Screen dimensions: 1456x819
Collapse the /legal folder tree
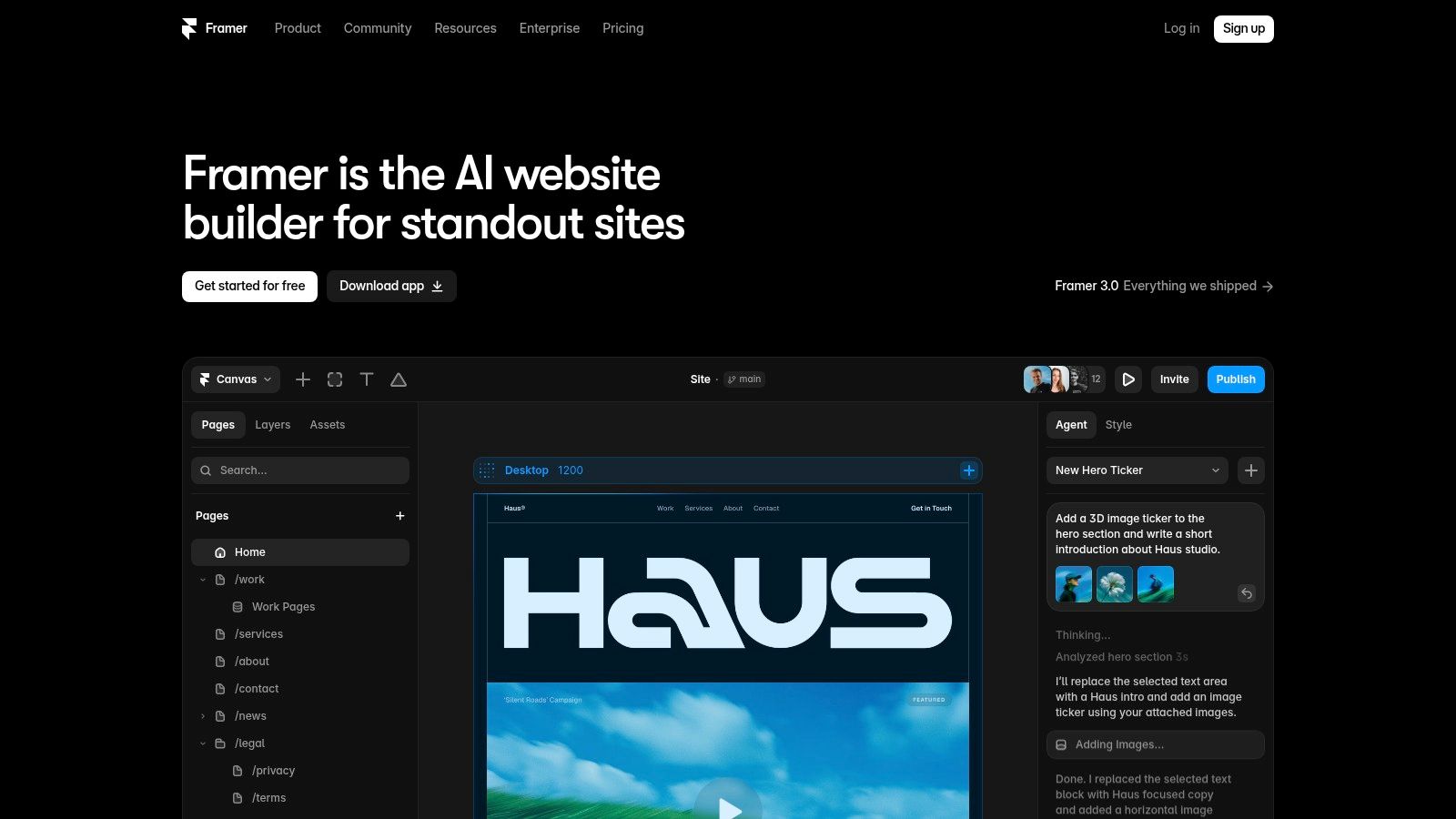tap(203, 743)
